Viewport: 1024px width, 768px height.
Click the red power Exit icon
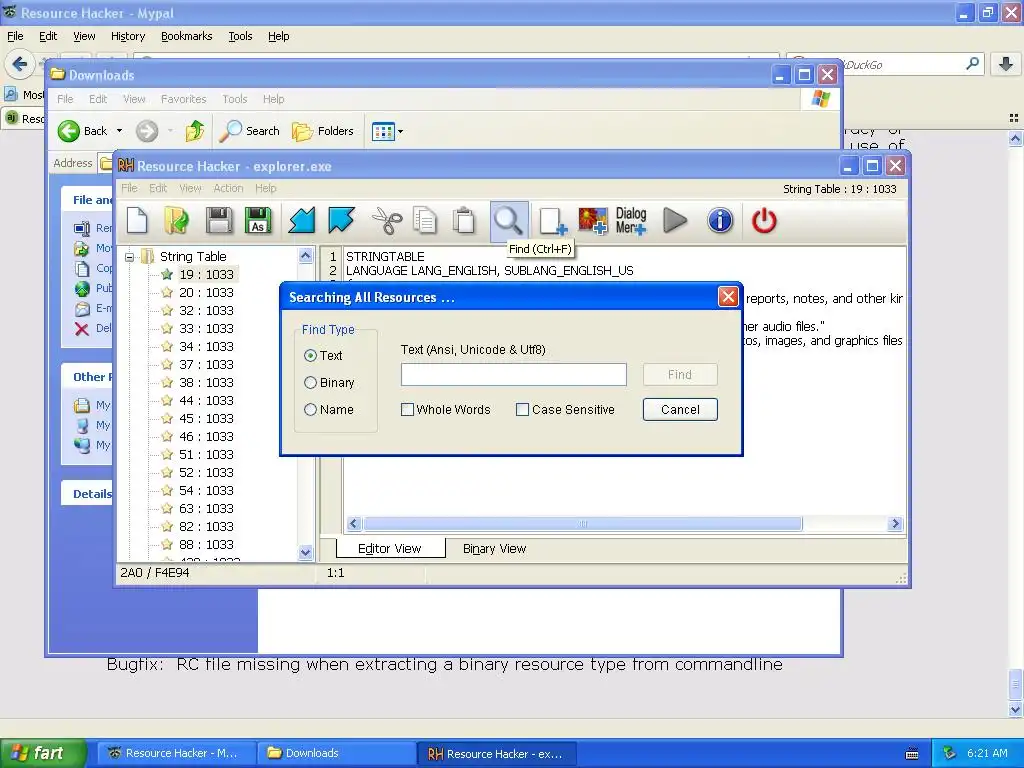[x=764, y=221]
